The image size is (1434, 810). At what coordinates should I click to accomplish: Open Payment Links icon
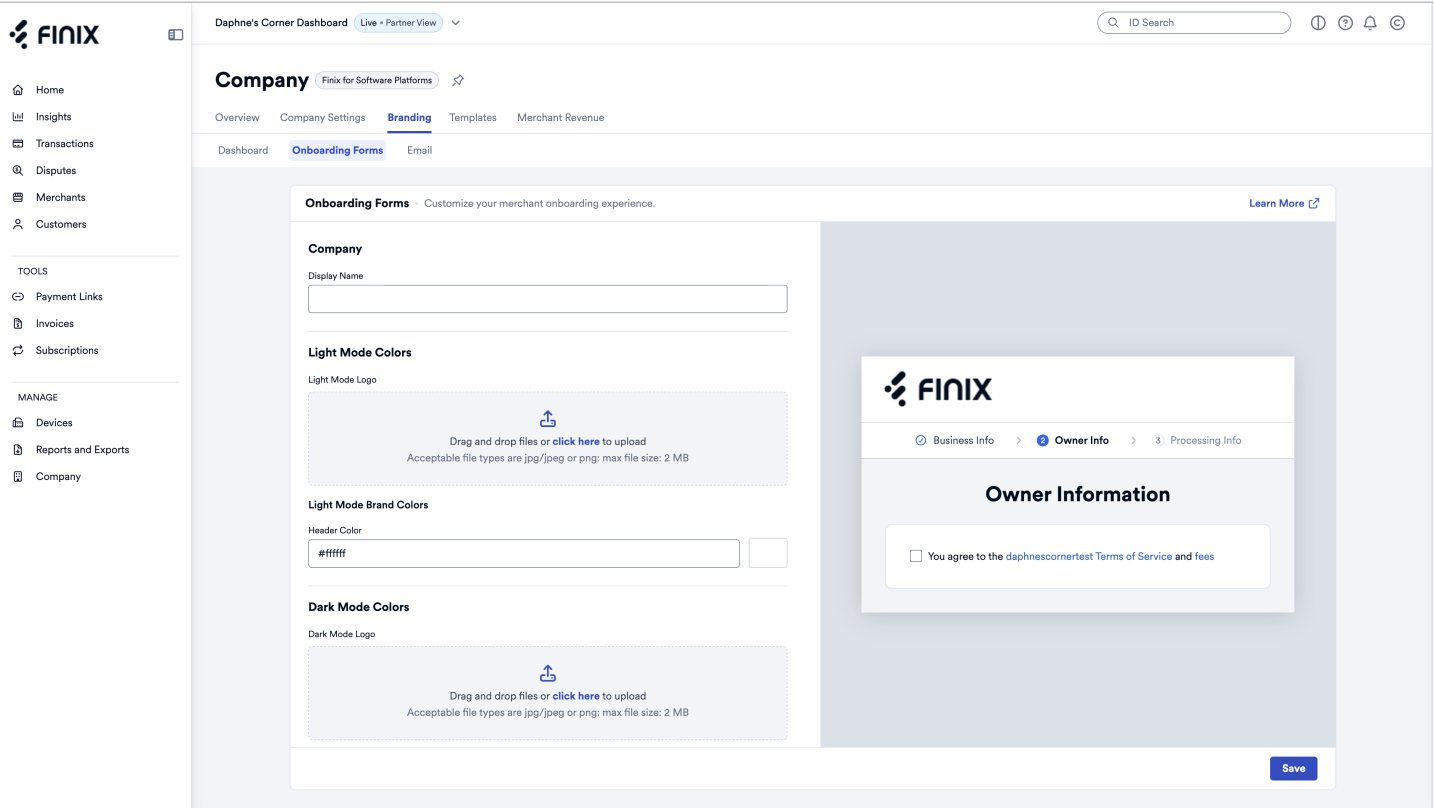click(18, 297)
